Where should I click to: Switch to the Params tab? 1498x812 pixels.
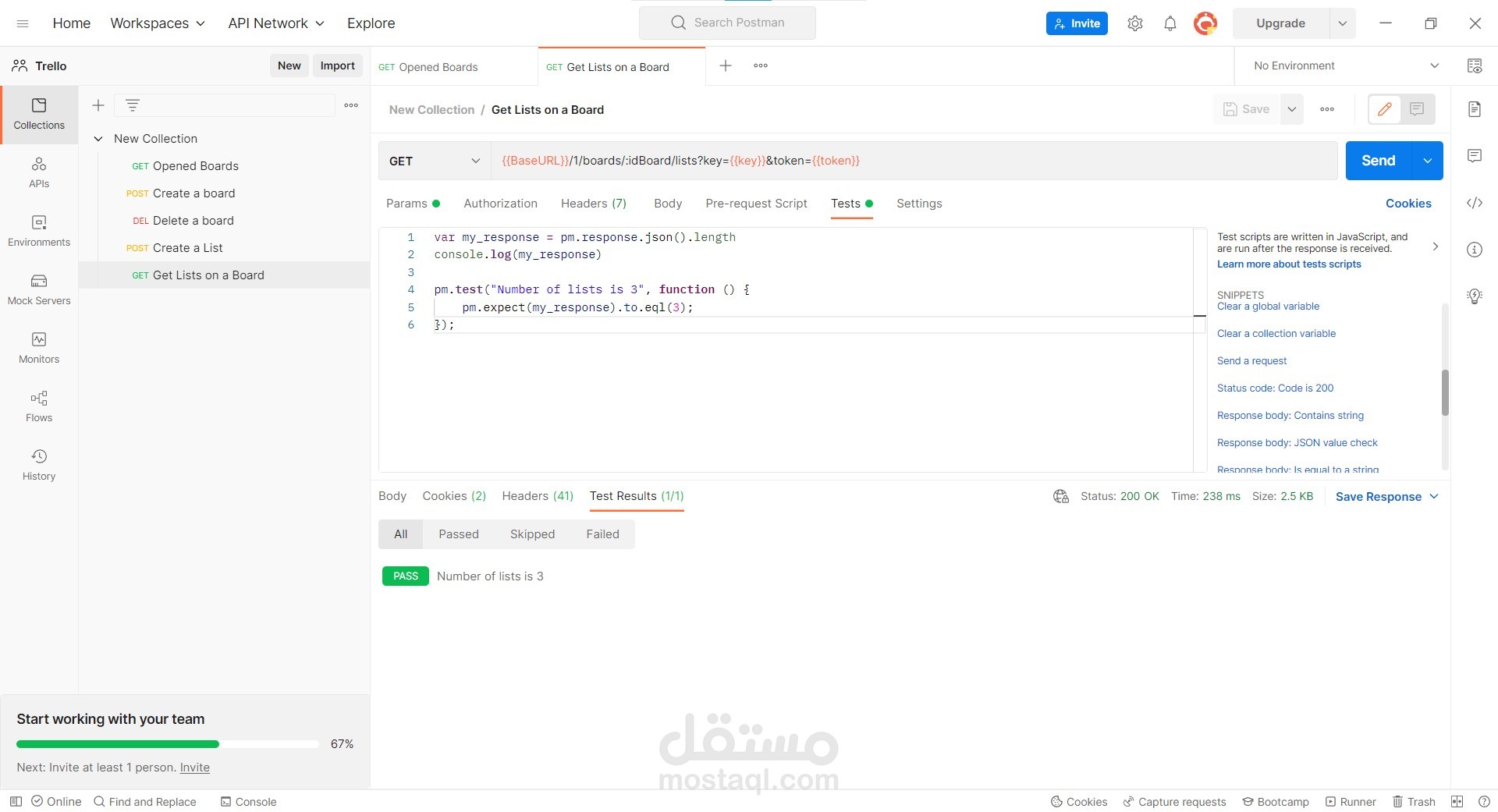coord(413,204)
